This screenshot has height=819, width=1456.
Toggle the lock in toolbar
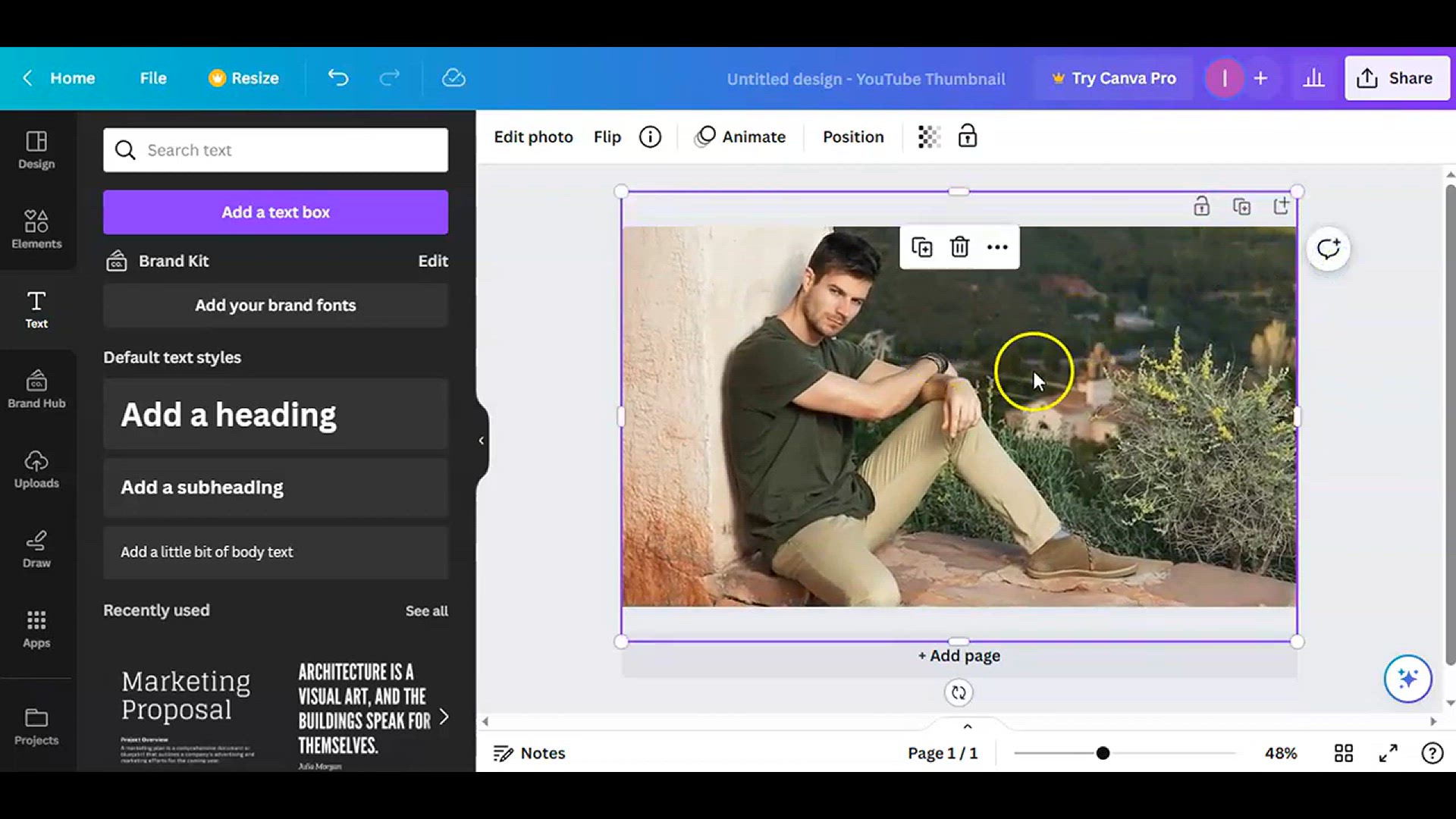click(967, 136)
